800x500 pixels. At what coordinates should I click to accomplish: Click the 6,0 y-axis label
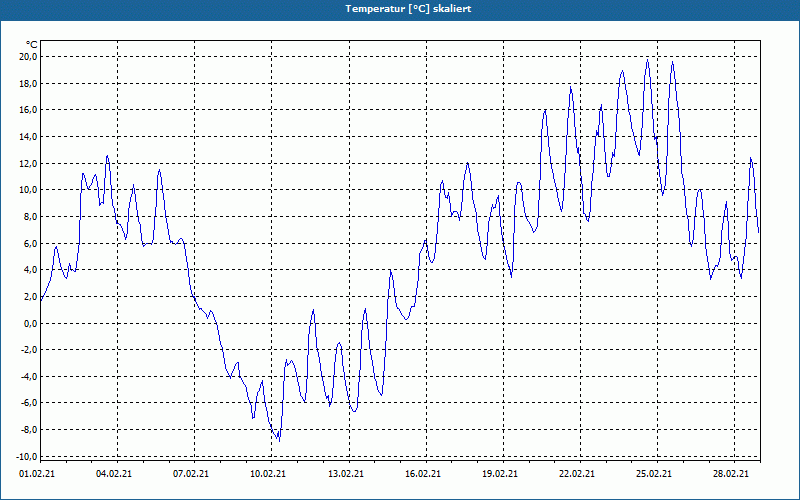pyautogui.click(x=30, y=243)
